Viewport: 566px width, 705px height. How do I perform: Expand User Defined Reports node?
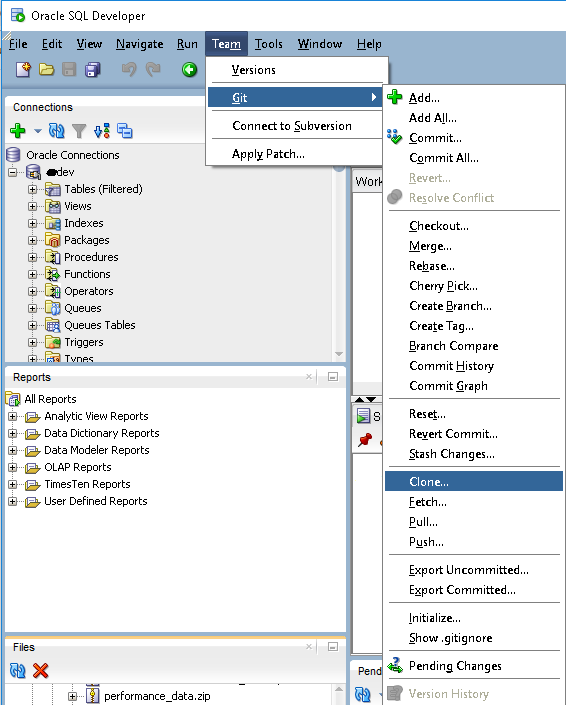[x=13, y=501]
